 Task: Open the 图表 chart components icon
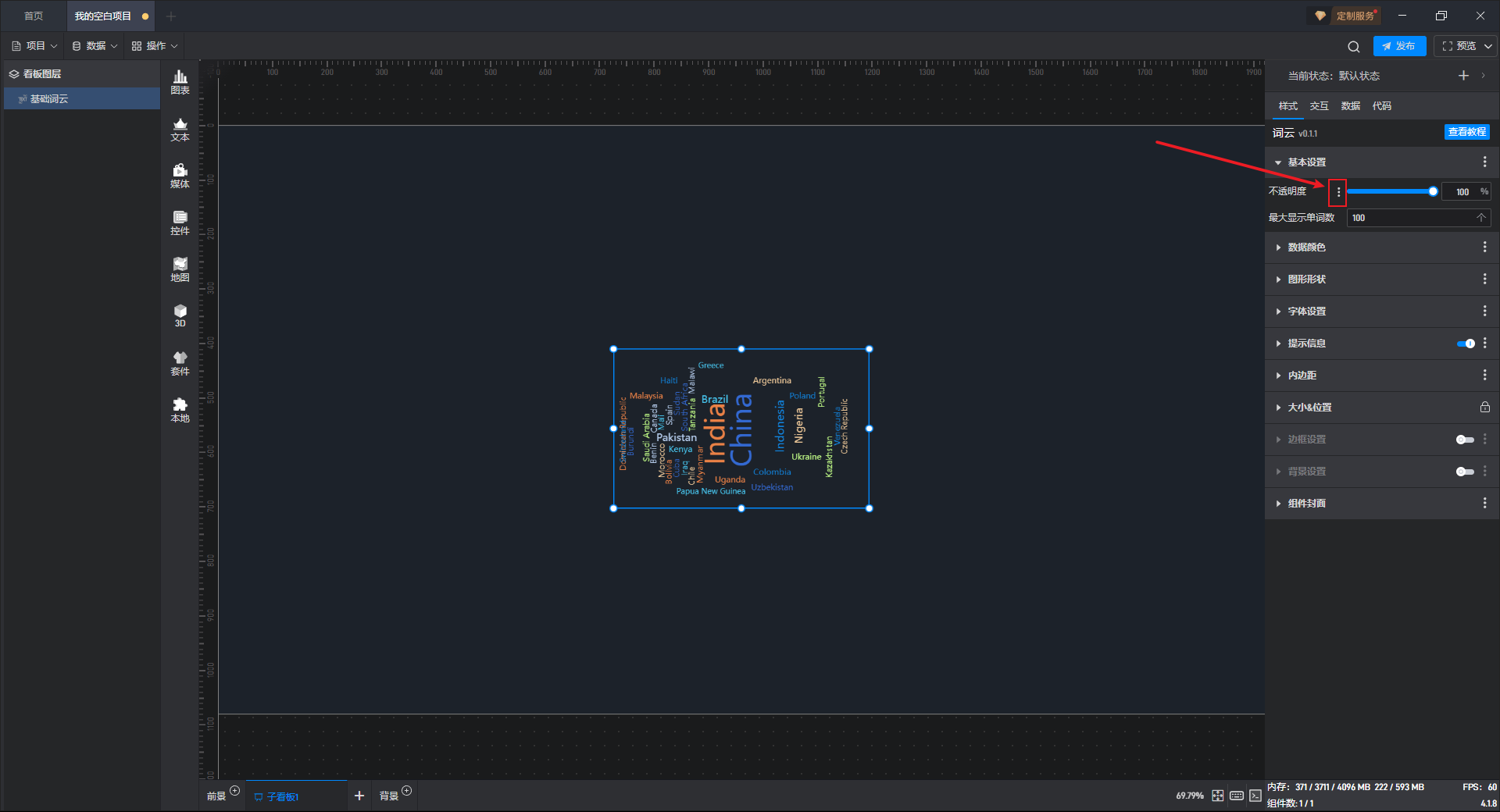click(180, 81)
